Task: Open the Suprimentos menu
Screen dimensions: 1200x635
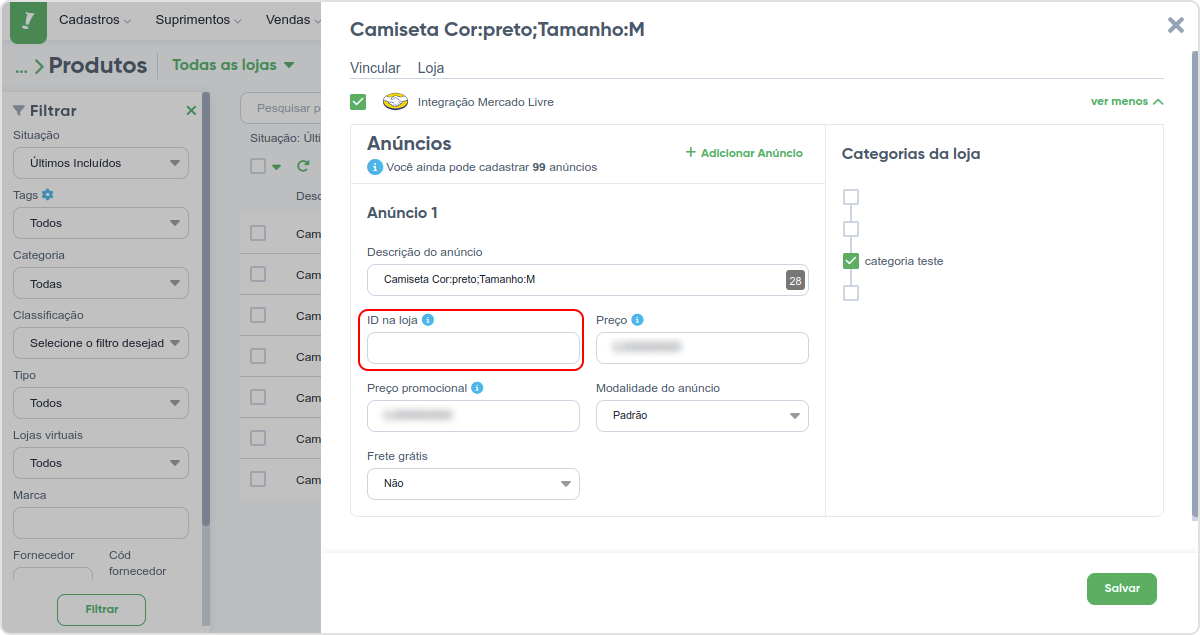Action: [x=199, y=20]
